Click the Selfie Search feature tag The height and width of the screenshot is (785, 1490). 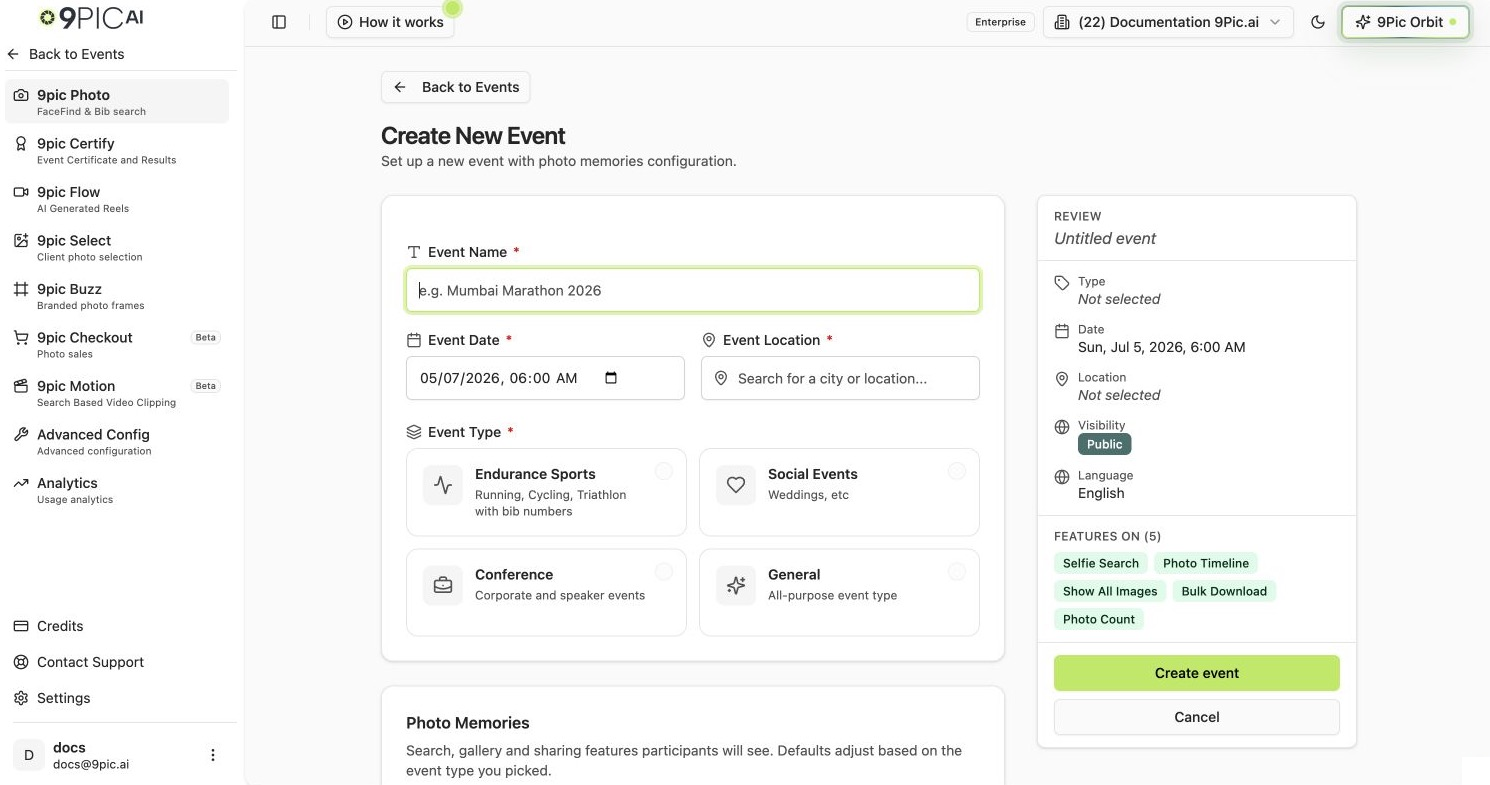1100,563
